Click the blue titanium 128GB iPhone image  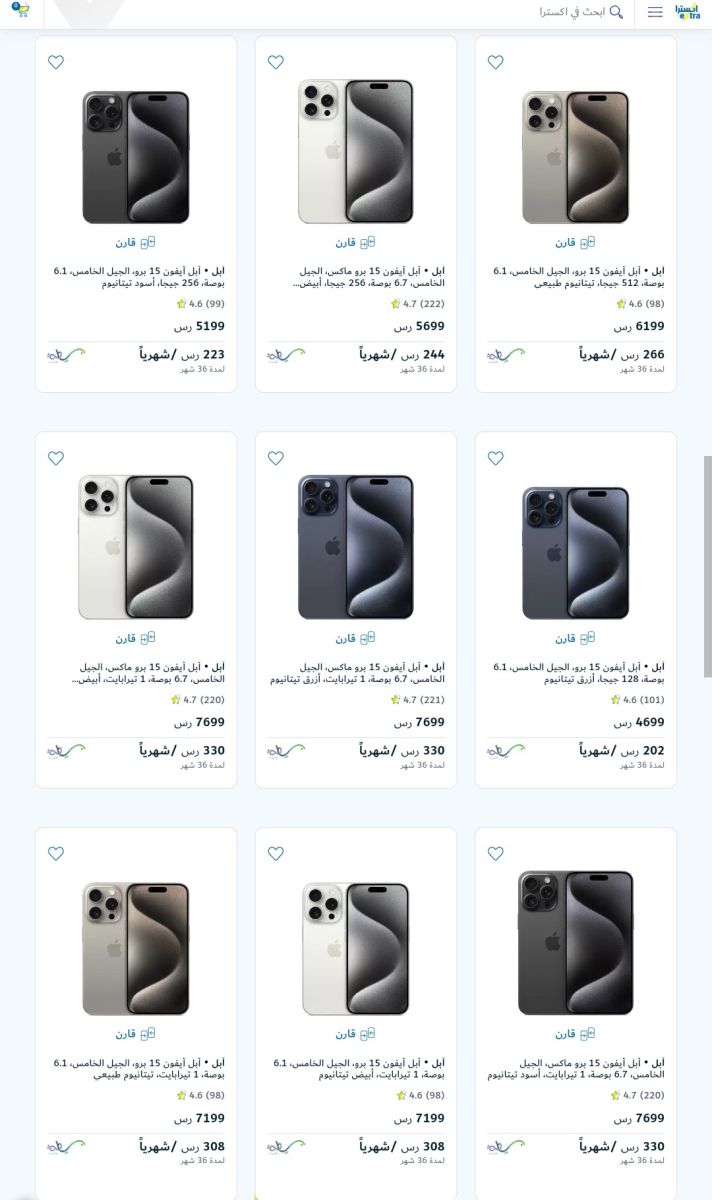click(575, 553)
